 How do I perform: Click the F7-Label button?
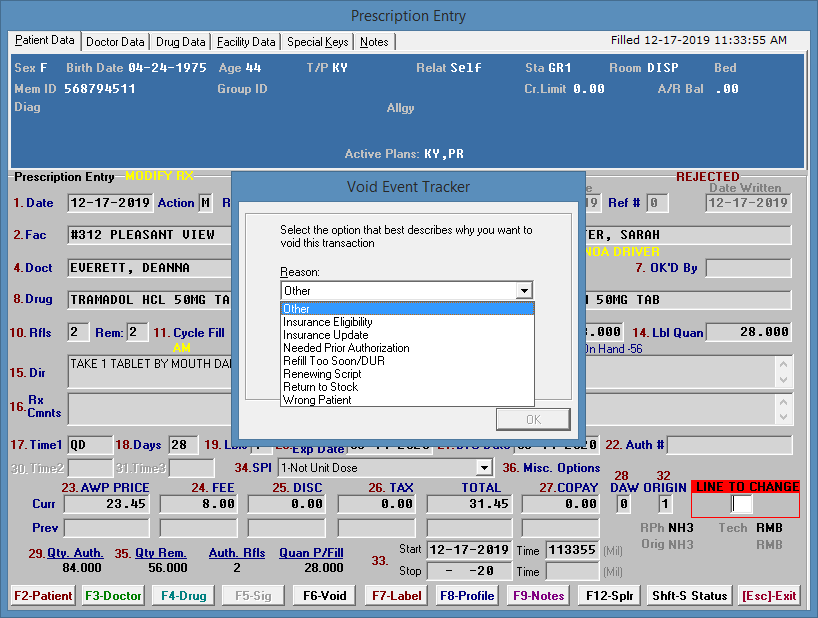pos(395,596)
